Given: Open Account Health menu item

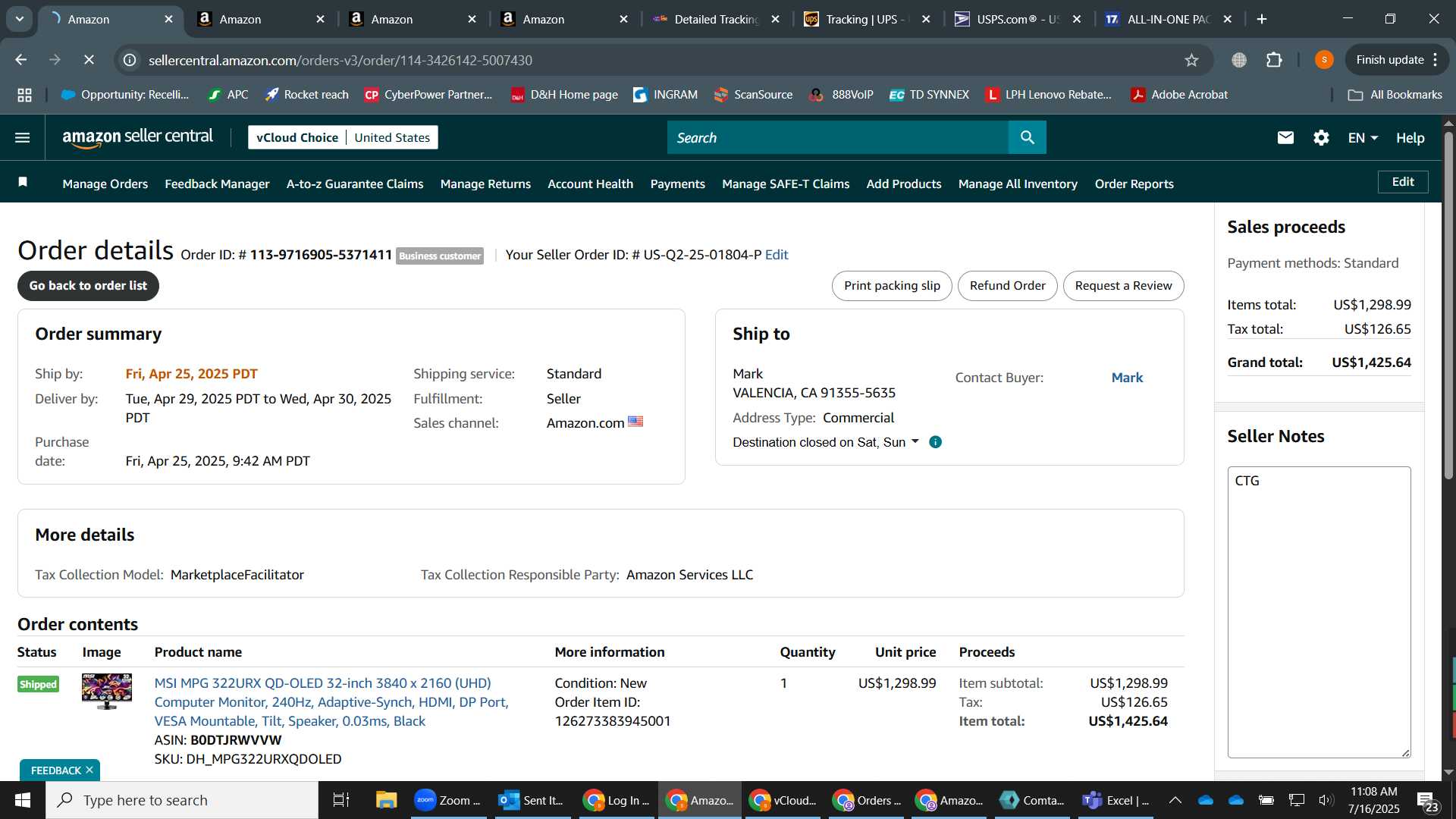Looking at the screenshot, I should [x=590, y=184].
